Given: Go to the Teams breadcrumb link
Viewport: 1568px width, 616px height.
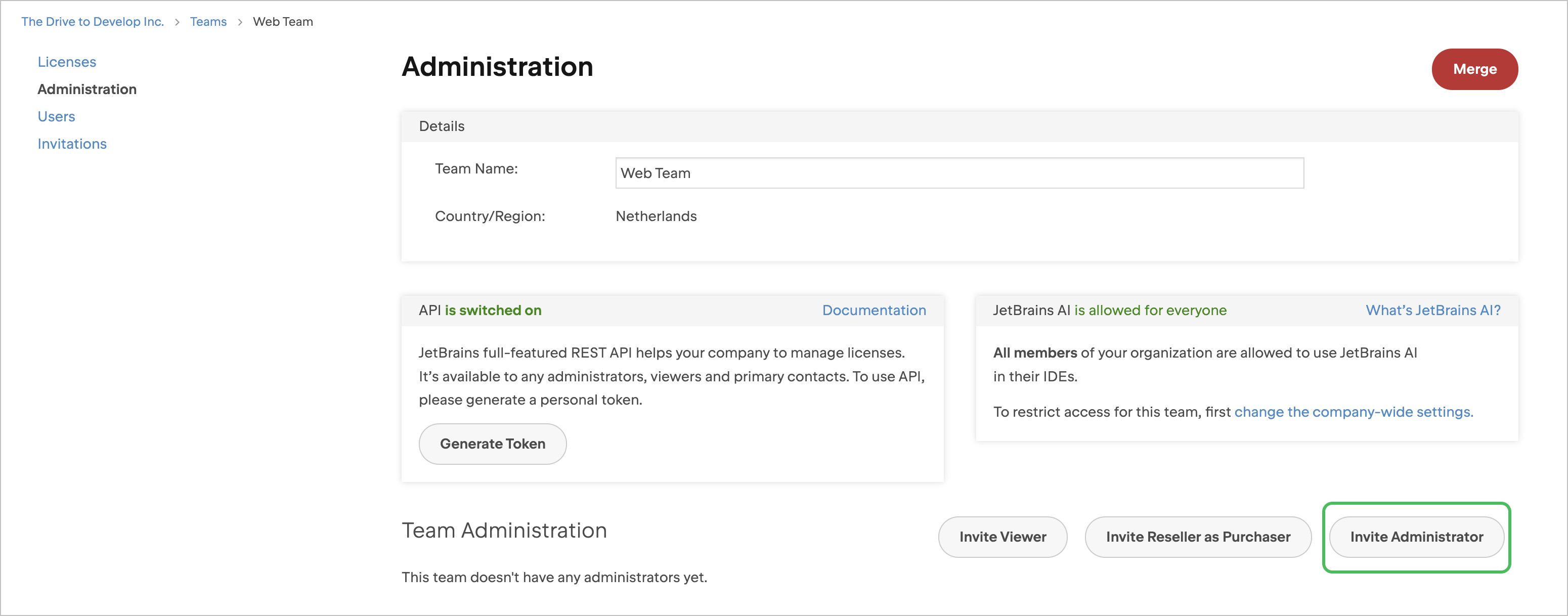Looking at the screenshot, I should (x=208, y=22).
